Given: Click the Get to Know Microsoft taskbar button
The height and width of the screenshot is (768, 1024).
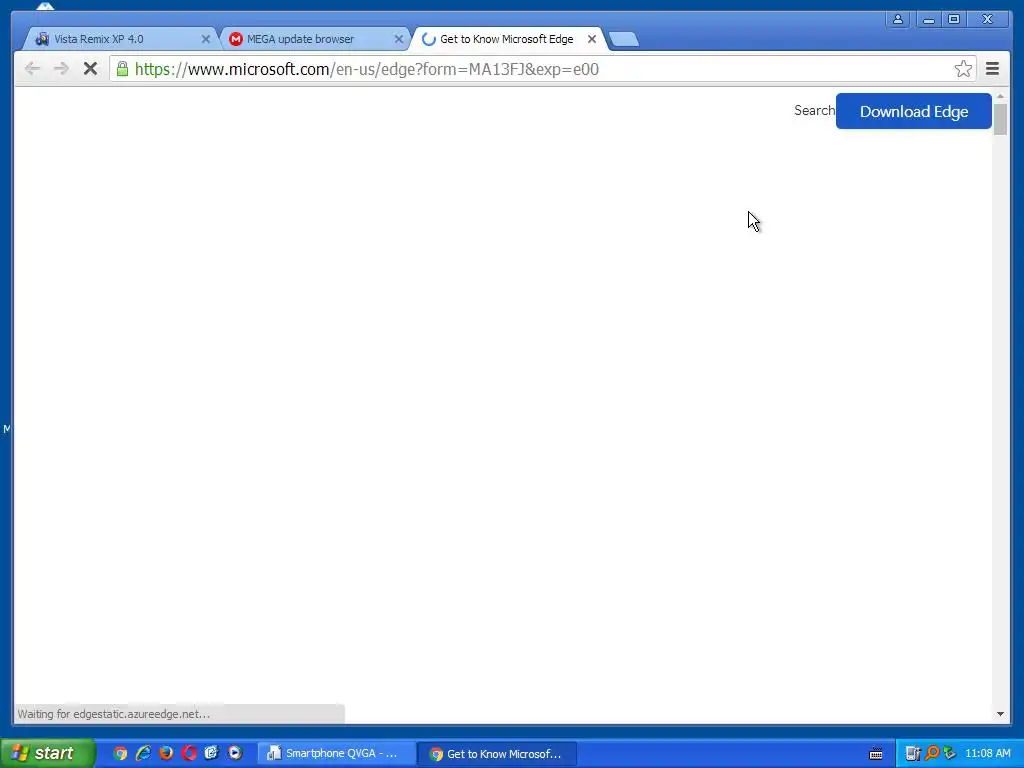Looking at the screenshot, I should point(497,753).
